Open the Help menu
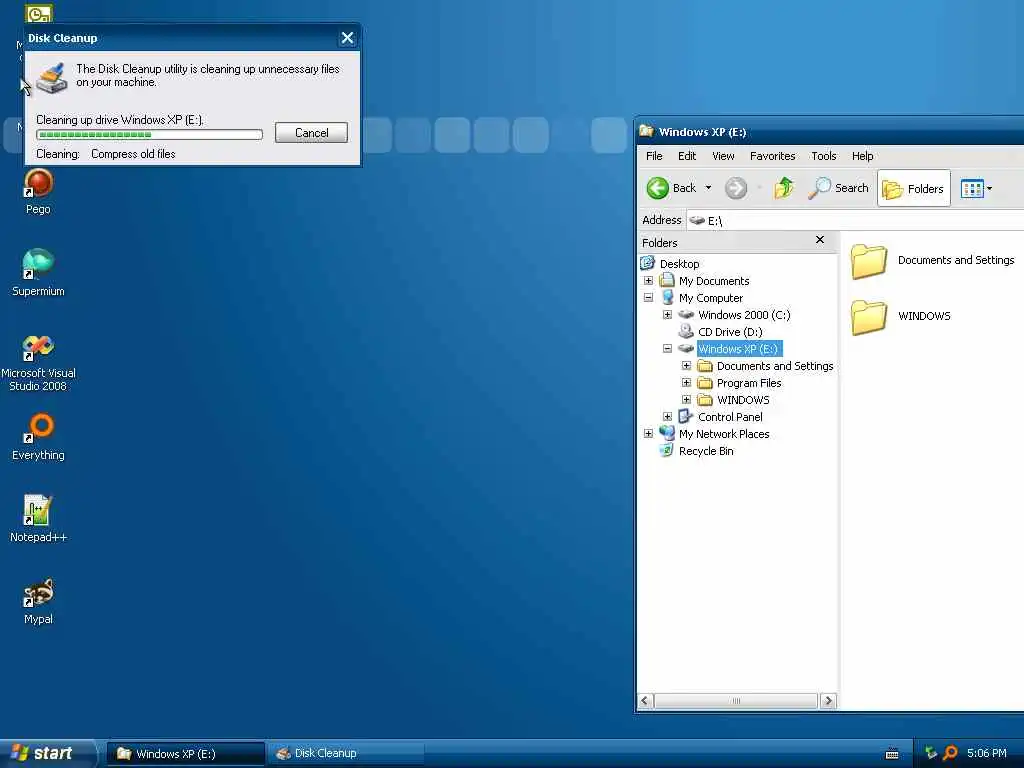Viewport: 1024px width, 768px height. click(x=862, y=156)
